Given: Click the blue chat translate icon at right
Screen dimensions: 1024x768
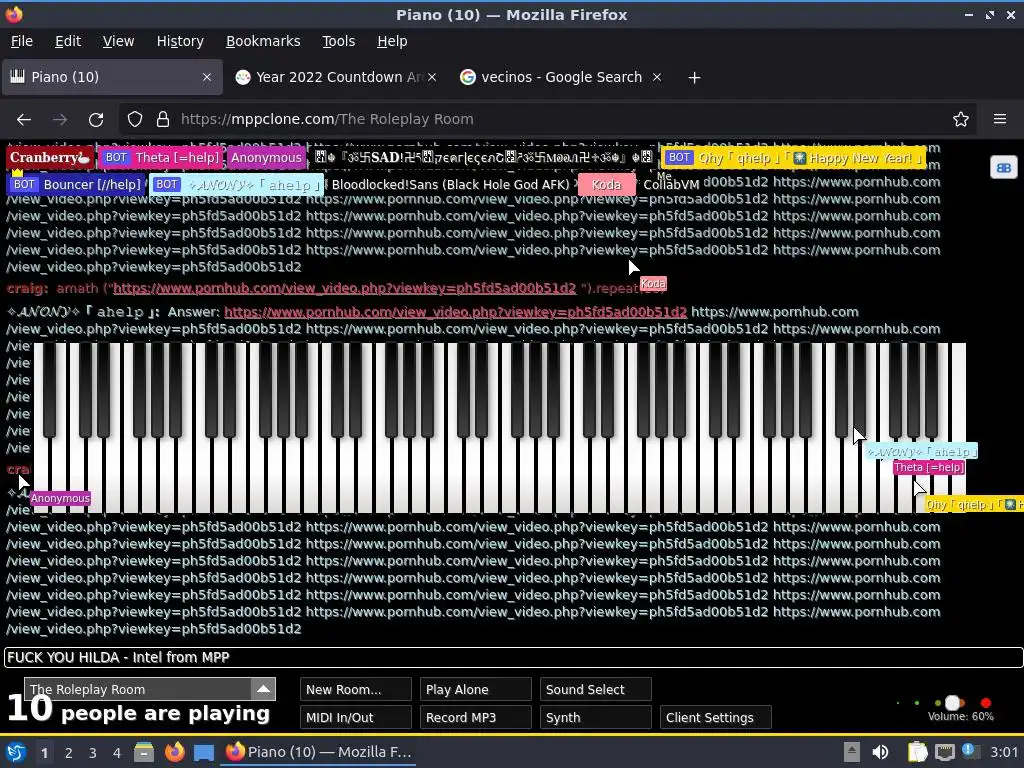Looking at the screenshot, I should pyautogui.click(x=1004, y=168).
